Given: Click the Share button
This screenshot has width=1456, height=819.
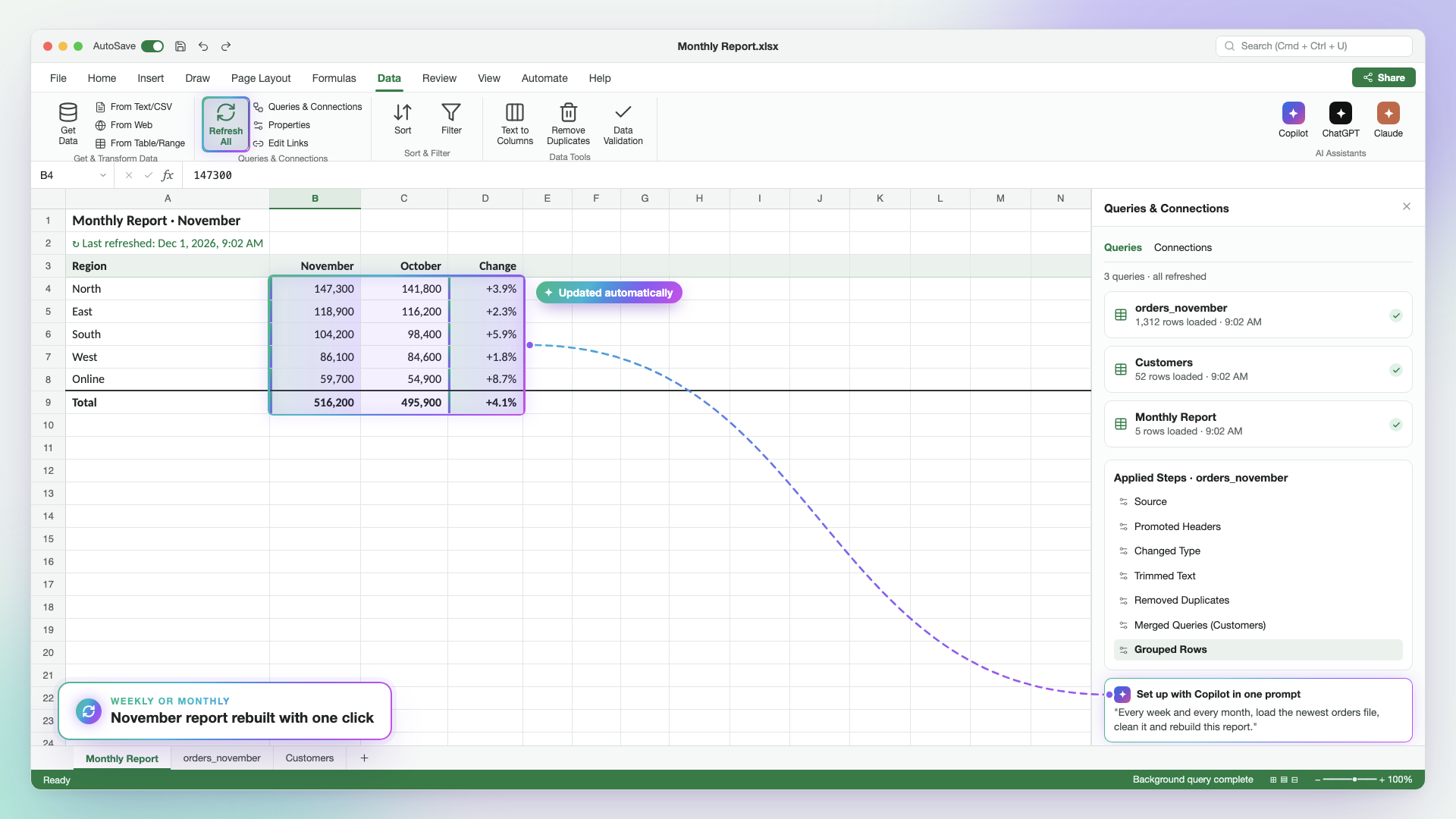Looking at the screenshot, I should tap(1383, 77).
